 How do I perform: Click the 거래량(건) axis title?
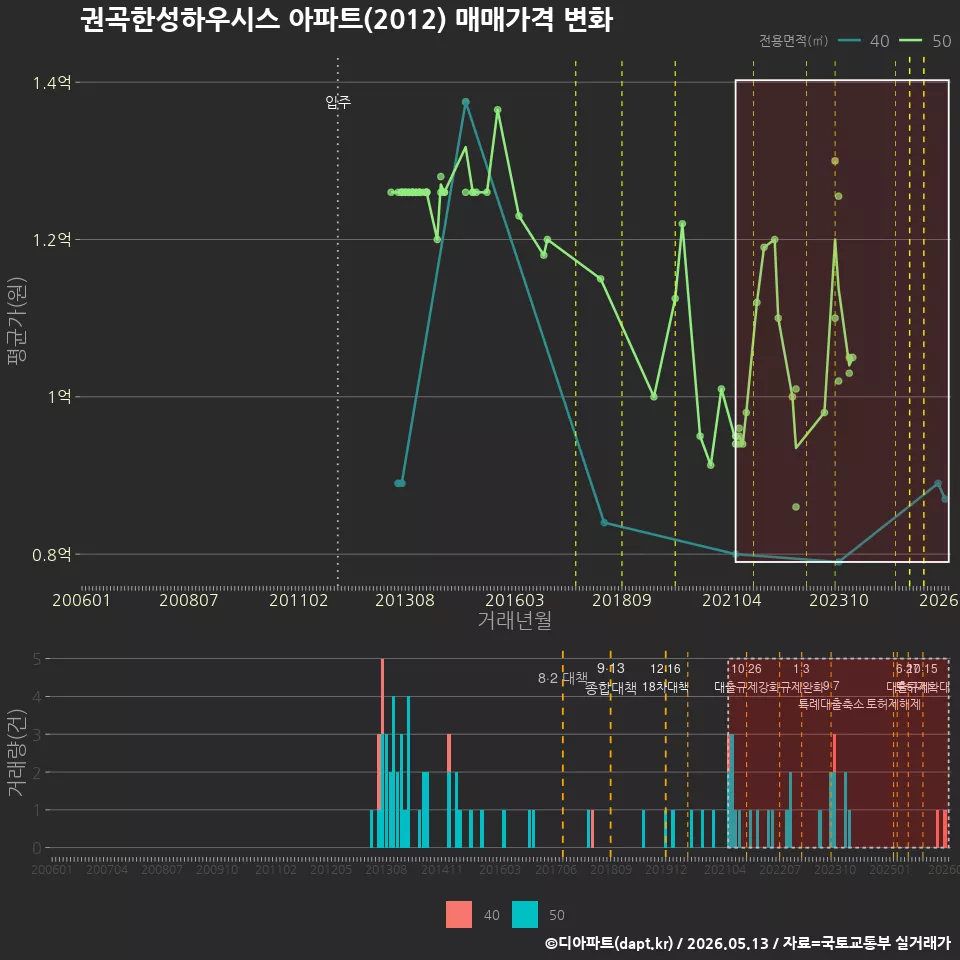(x=17, y=752)
